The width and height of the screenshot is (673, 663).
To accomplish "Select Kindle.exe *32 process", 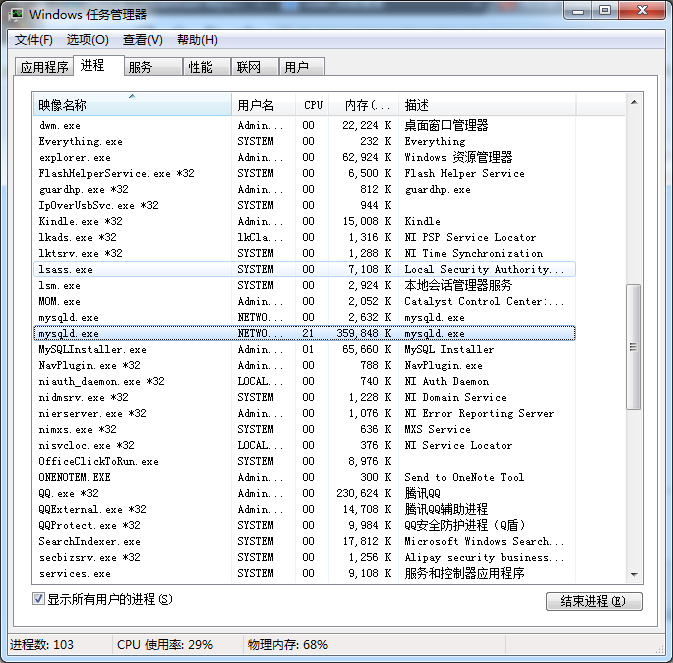I will point(304,221).
